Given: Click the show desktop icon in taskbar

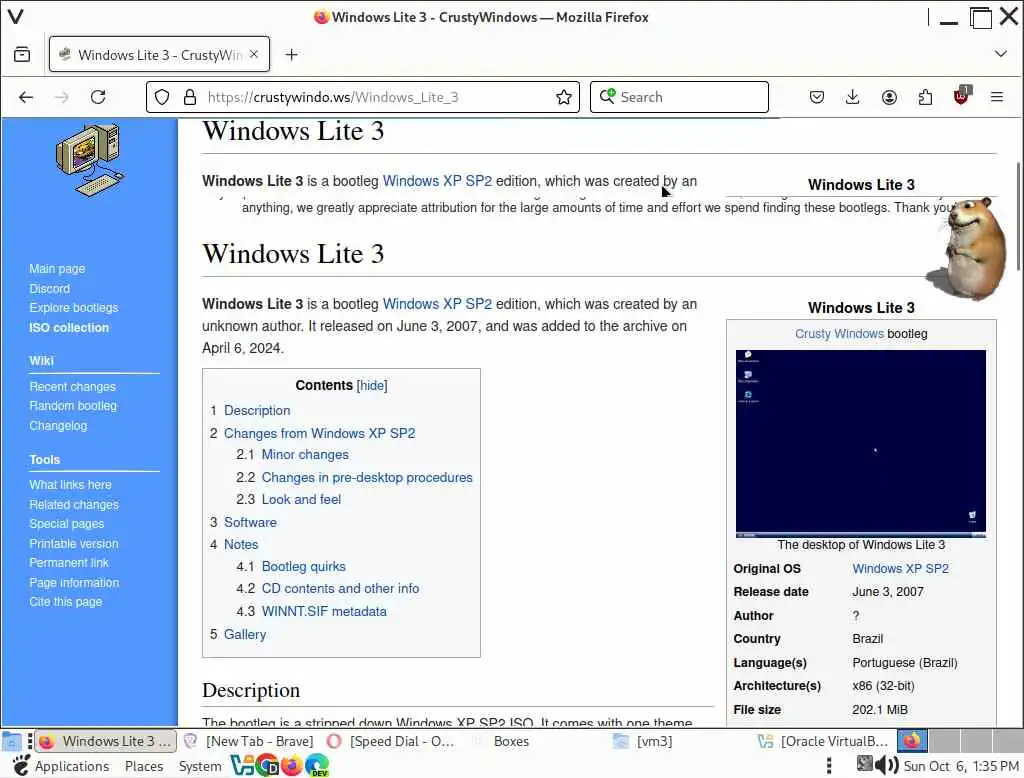Looking at the screenshot, I should point(11,741).
